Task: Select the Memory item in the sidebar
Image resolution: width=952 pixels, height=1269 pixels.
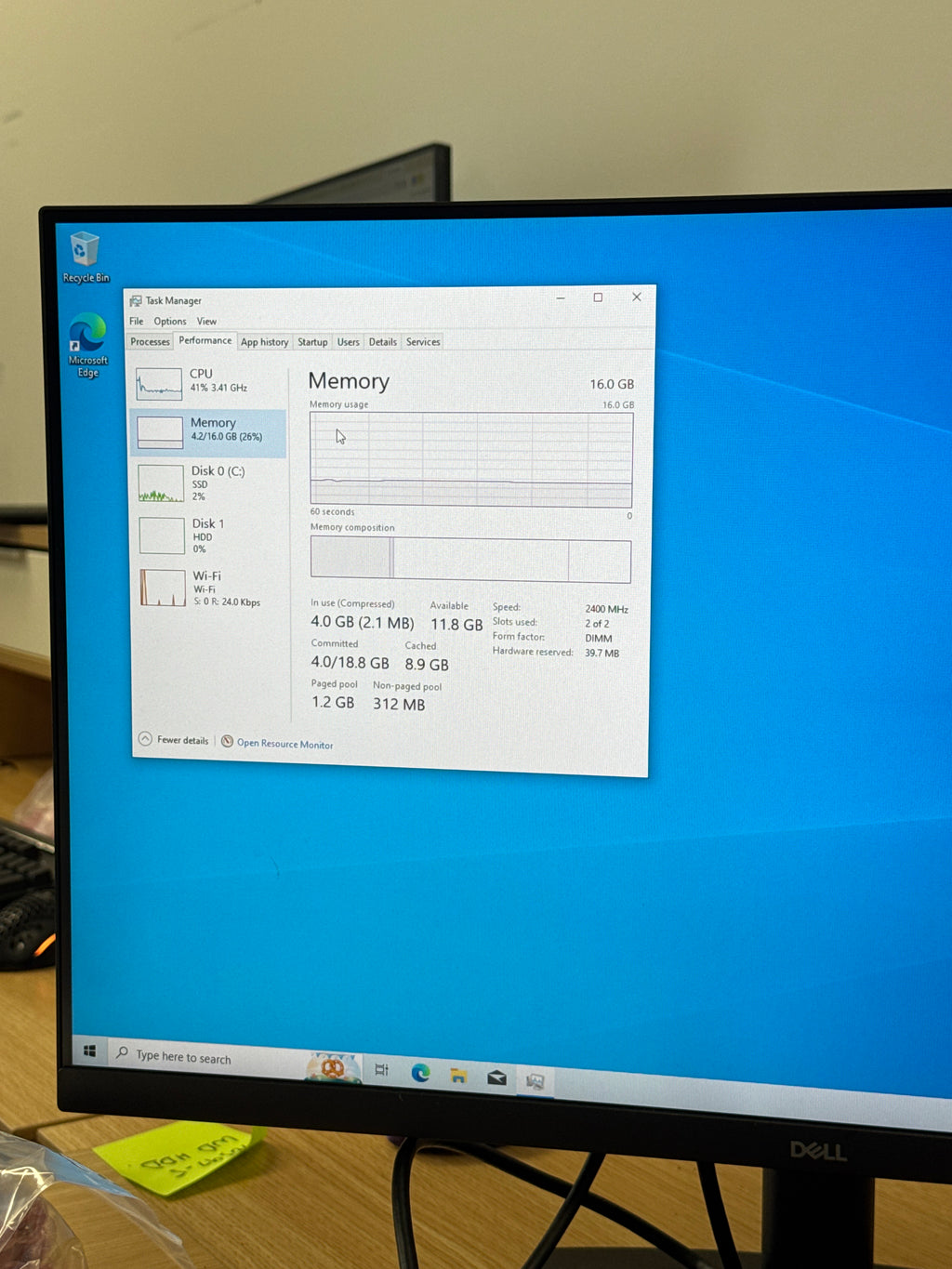Action: click(208, 432)
